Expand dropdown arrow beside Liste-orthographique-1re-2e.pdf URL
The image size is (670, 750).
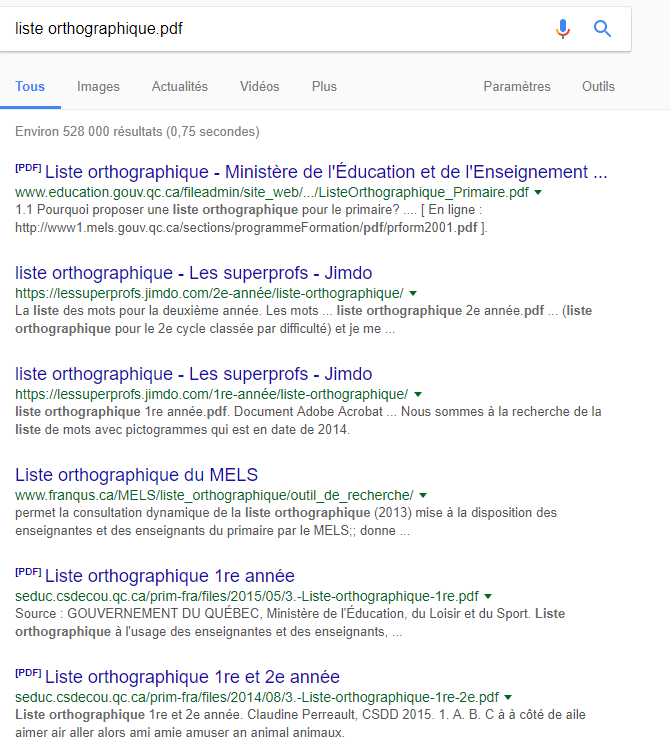[508, 697]
